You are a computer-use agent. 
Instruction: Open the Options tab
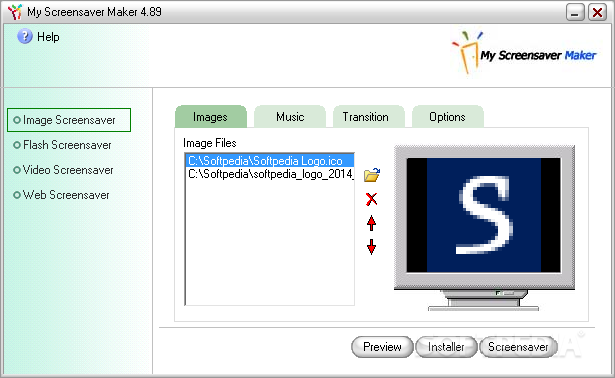point(448,117)
